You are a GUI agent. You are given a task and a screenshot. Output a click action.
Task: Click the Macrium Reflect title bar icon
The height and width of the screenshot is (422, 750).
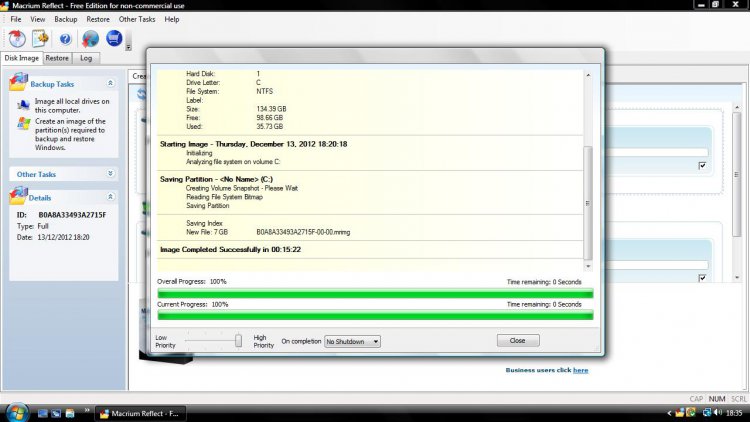(5, 6)
